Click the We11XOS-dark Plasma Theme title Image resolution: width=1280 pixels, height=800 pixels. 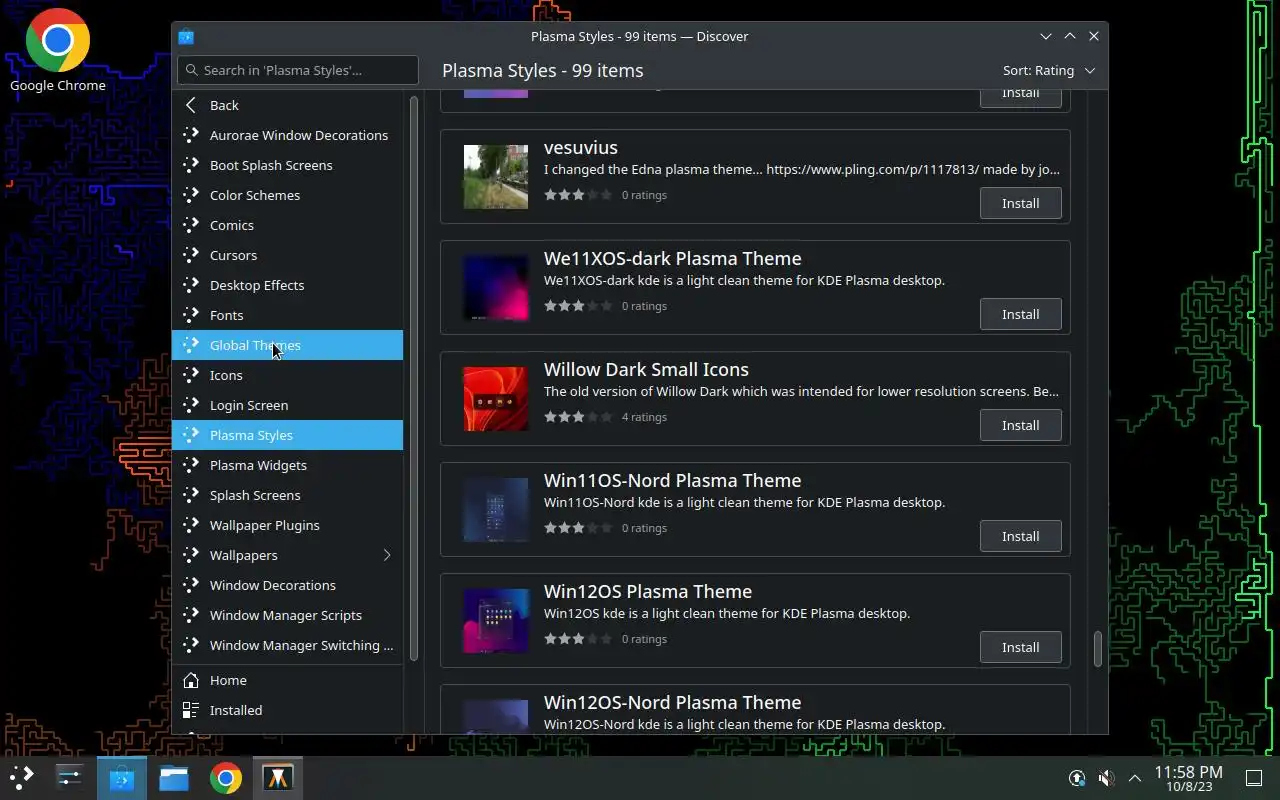coord(672,258)
